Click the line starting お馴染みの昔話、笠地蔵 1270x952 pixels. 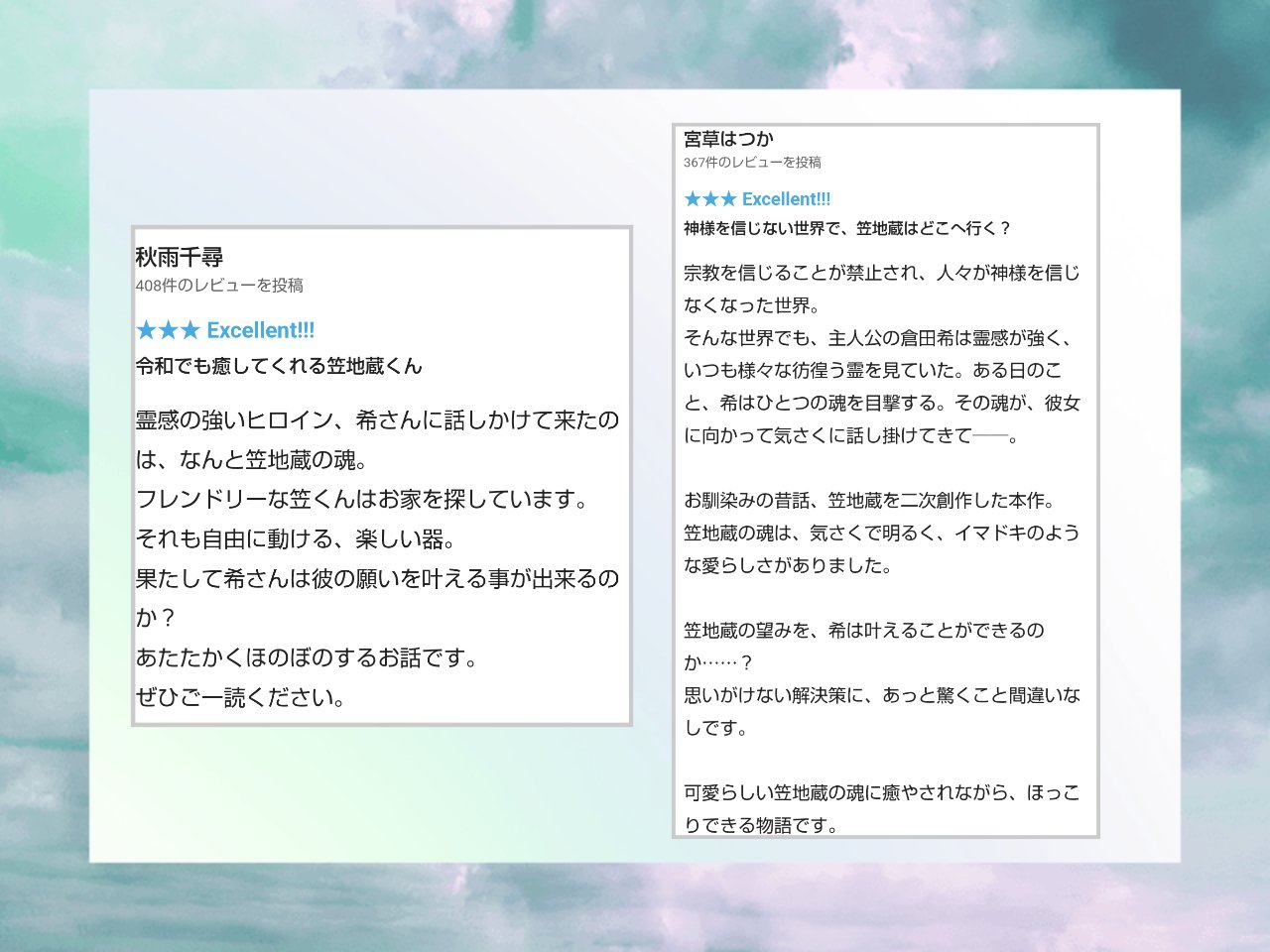869,501
